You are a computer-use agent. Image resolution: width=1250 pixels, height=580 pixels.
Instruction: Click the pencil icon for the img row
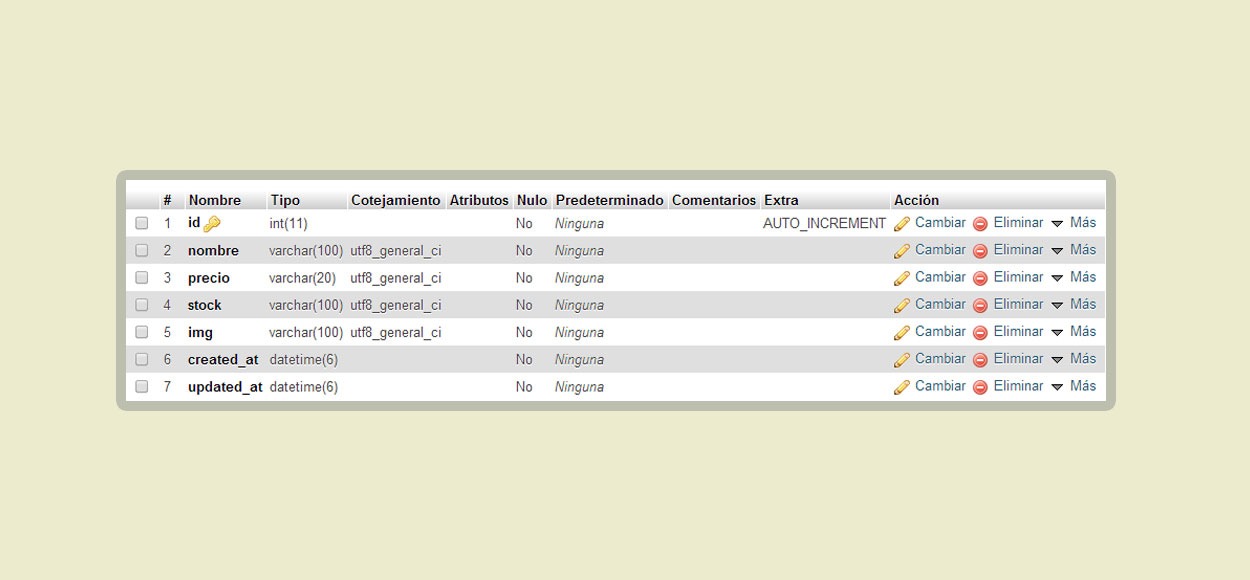pos(902,332)
